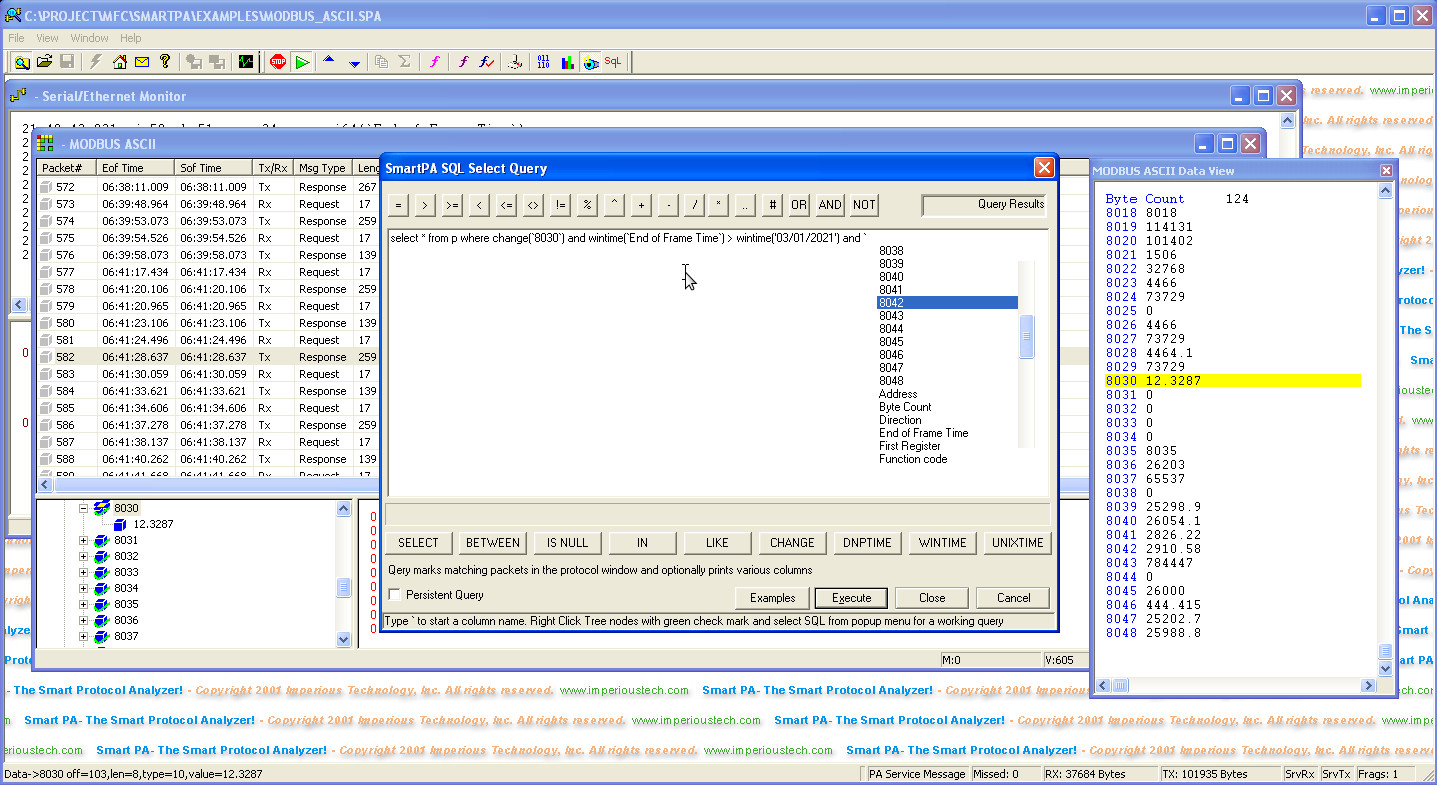The image size is (1437, 785).
Task: Click the house icon in toolbar
Action: pos(120,62)
